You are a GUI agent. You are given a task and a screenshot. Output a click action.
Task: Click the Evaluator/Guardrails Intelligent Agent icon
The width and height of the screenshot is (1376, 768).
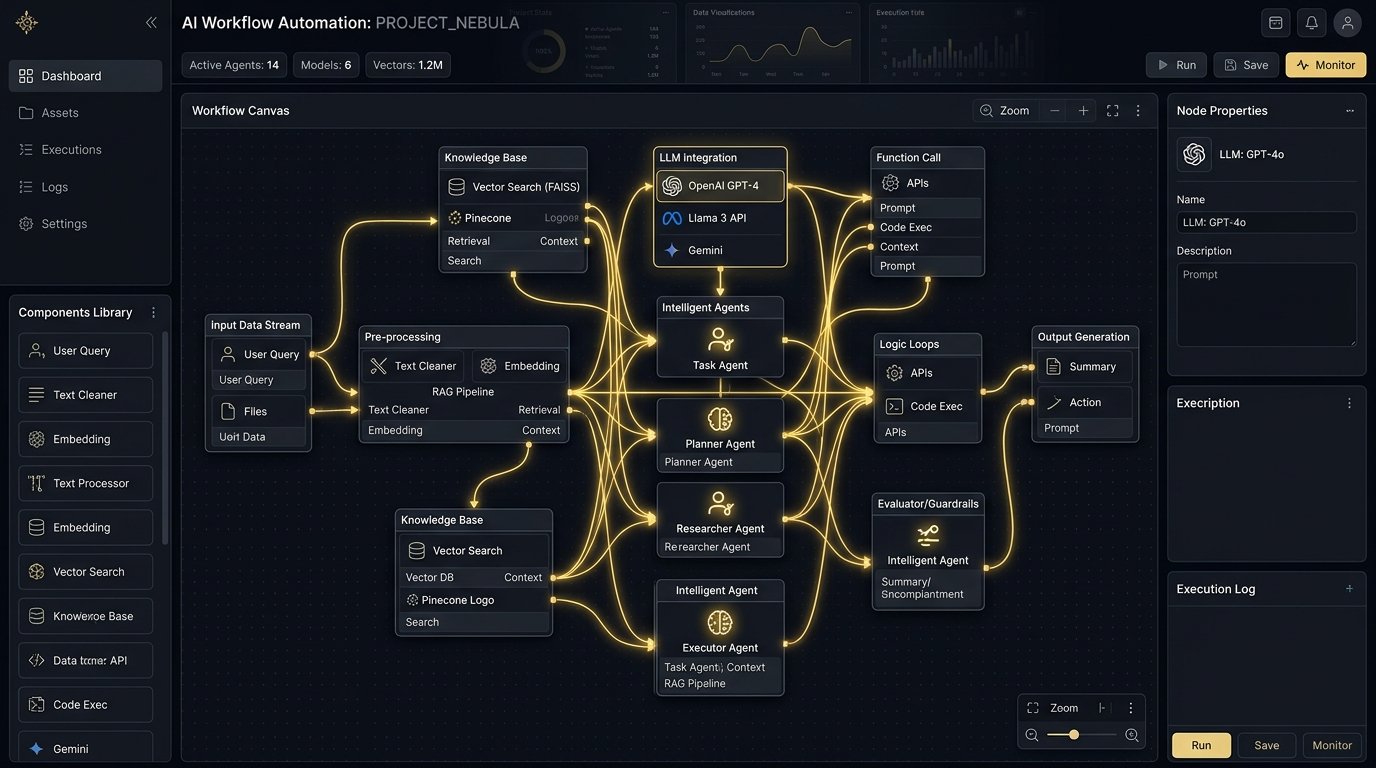[928, 534]
